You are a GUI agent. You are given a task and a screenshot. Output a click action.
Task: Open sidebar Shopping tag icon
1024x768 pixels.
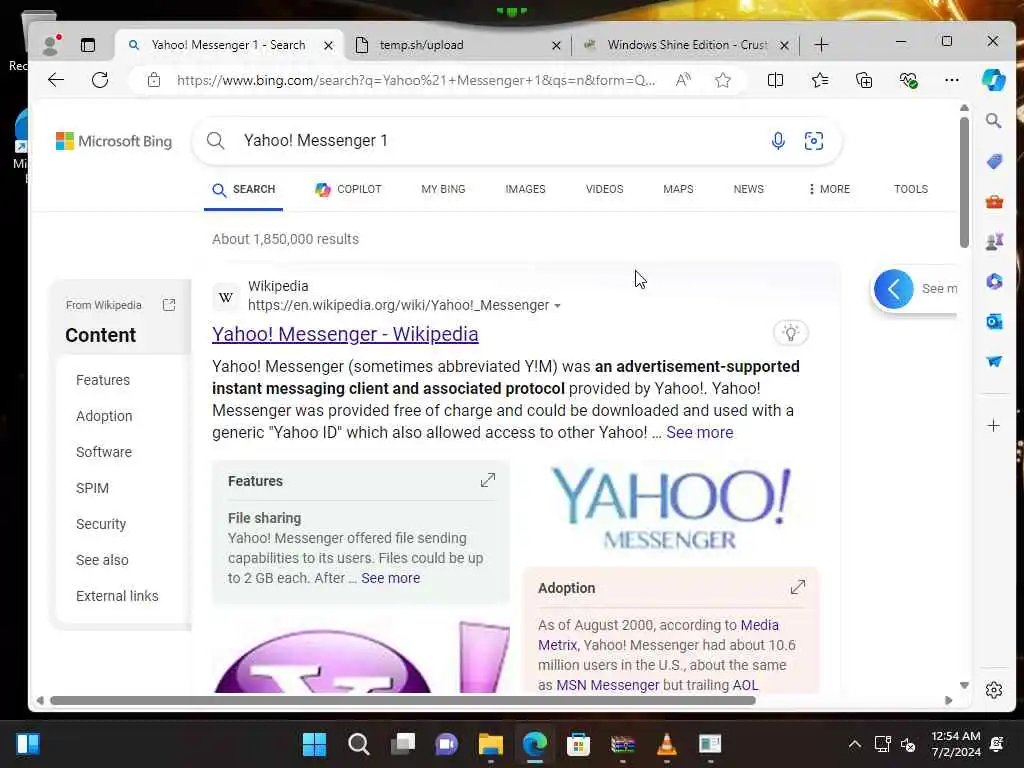click(994, 161)
